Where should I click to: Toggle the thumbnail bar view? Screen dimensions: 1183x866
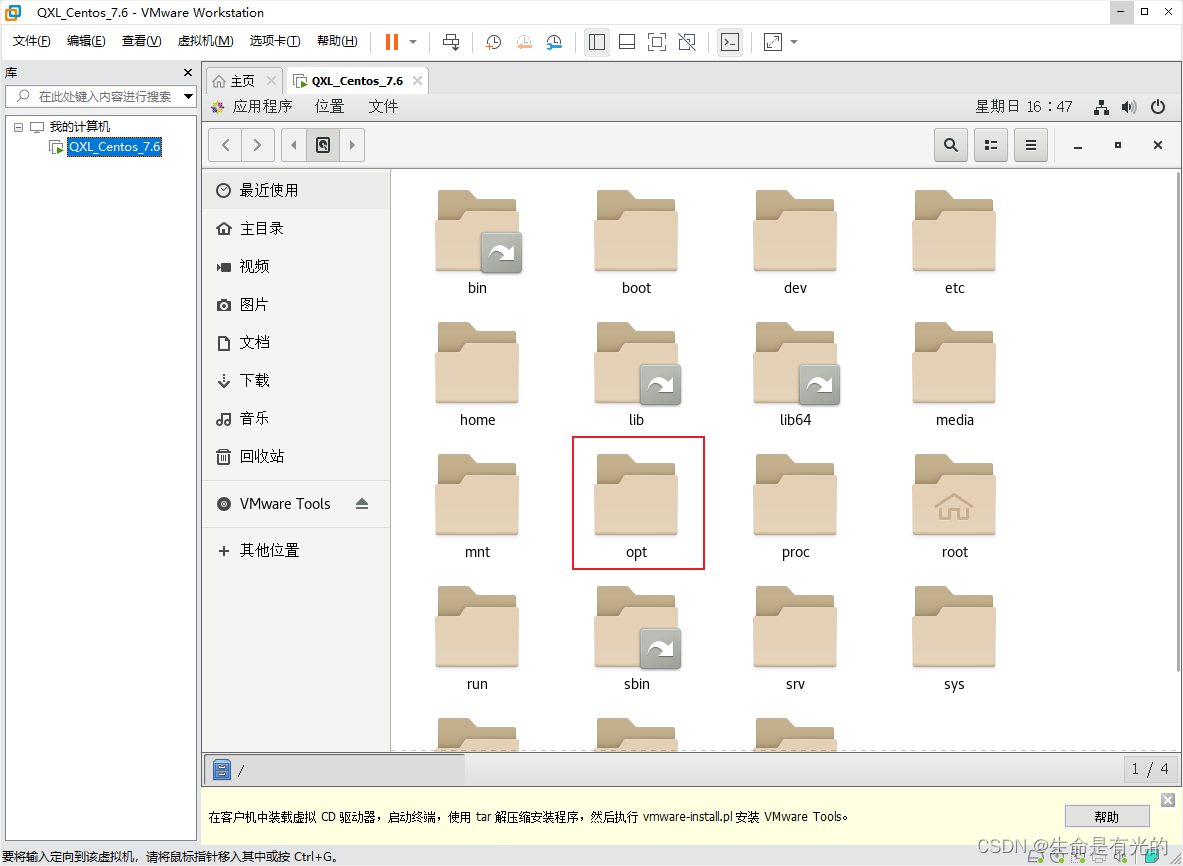click(x=627, y=42)
